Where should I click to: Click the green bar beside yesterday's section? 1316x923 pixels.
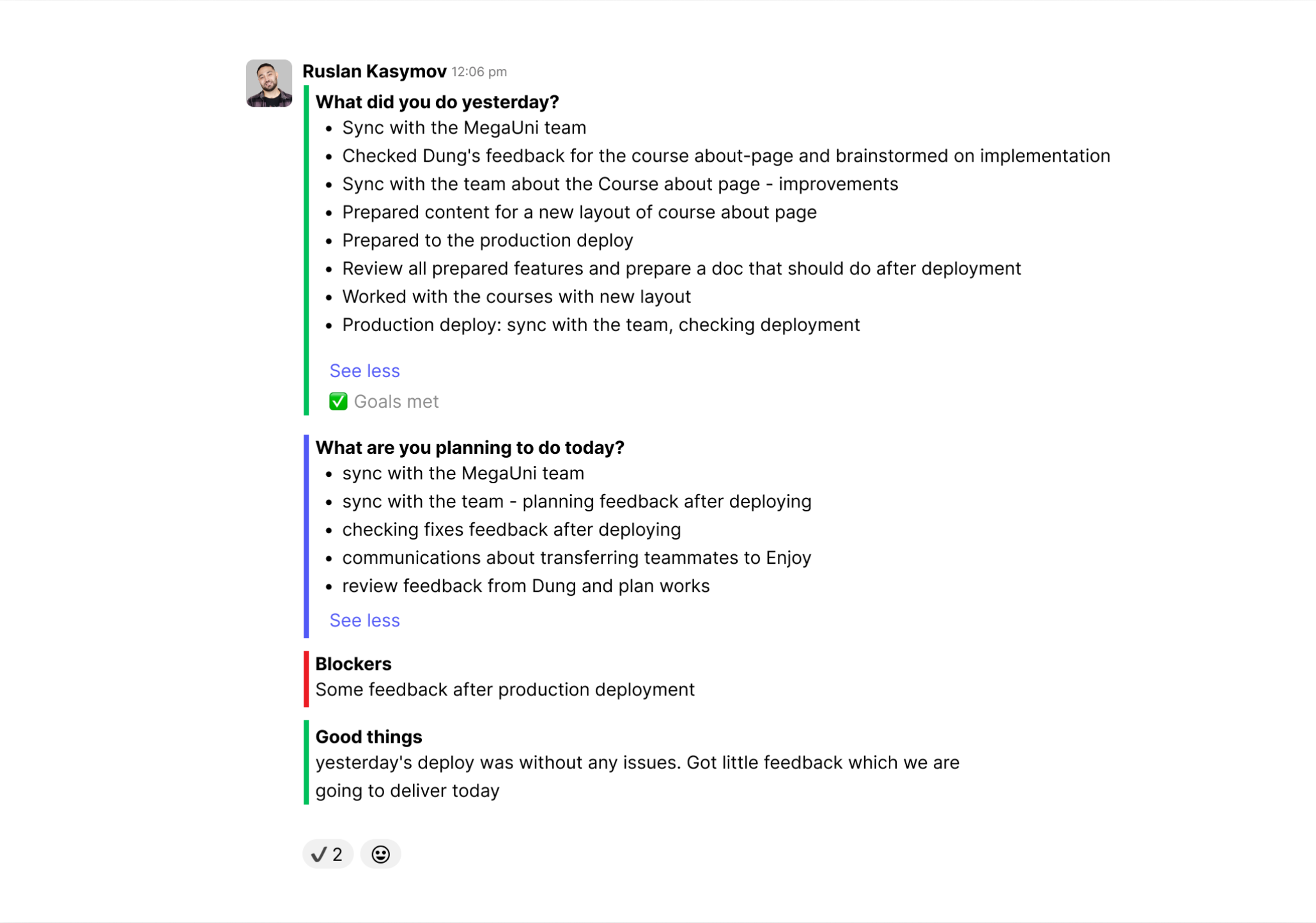(306, 250)
